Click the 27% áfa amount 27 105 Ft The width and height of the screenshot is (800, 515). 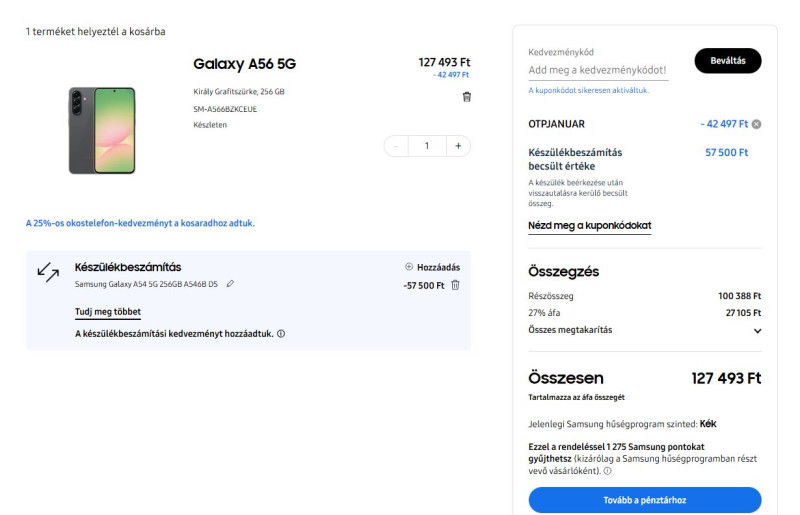tap(743, 313)
